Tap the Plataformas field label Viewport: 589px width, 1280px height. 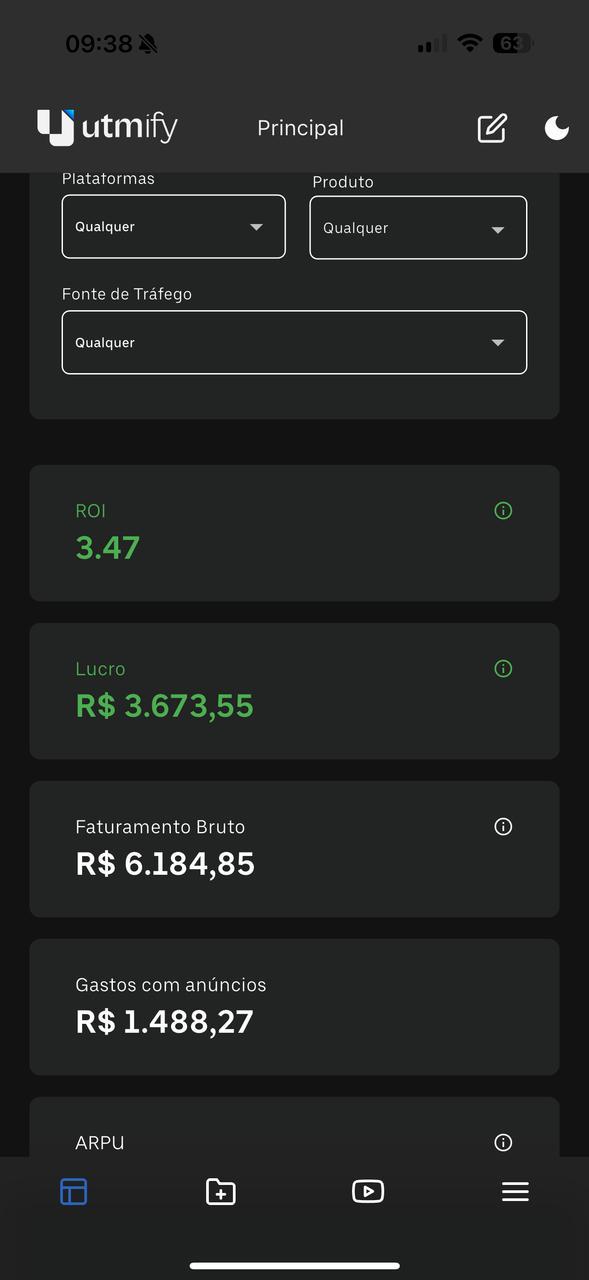[x=107, y=177]
